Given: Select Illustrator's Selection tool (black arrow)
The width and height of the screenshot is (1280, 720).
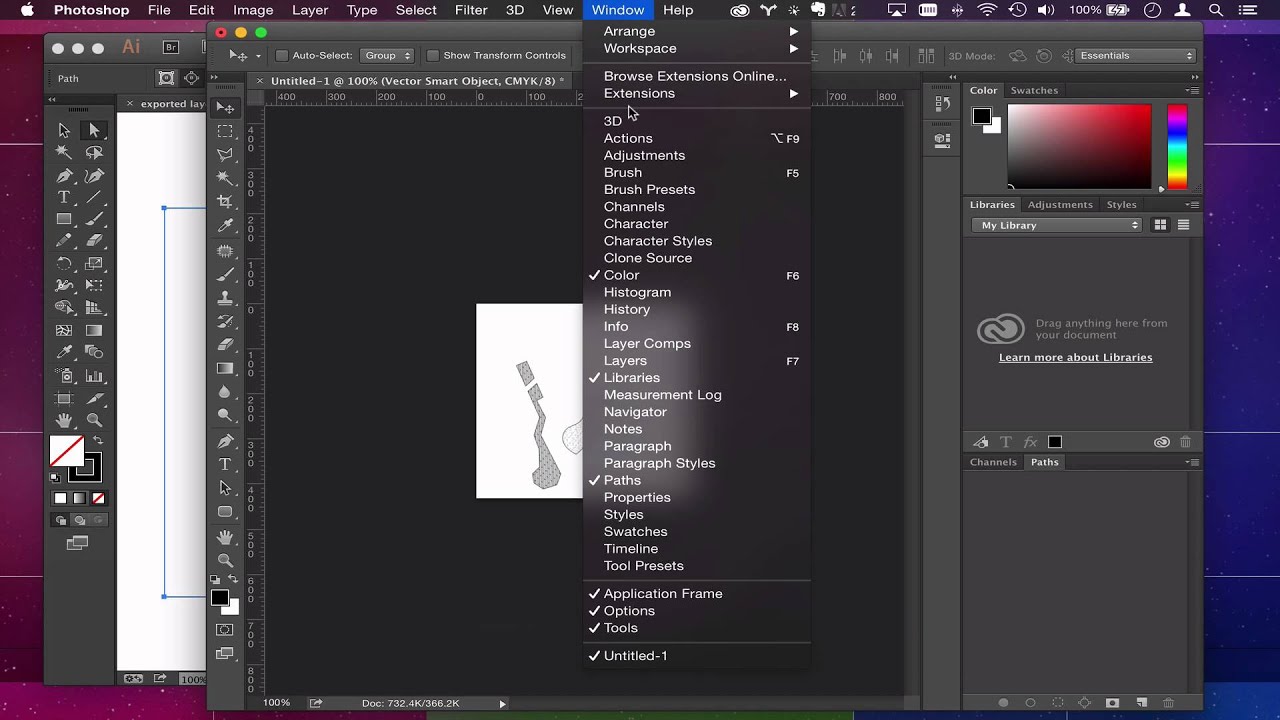Looking at the screenshot, I should [65, 130].
